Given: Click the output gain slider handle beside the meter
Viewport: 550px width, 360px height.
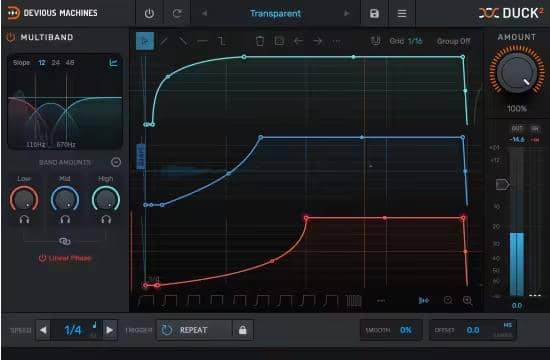Looking at the screenshot, I should [502, 184].
